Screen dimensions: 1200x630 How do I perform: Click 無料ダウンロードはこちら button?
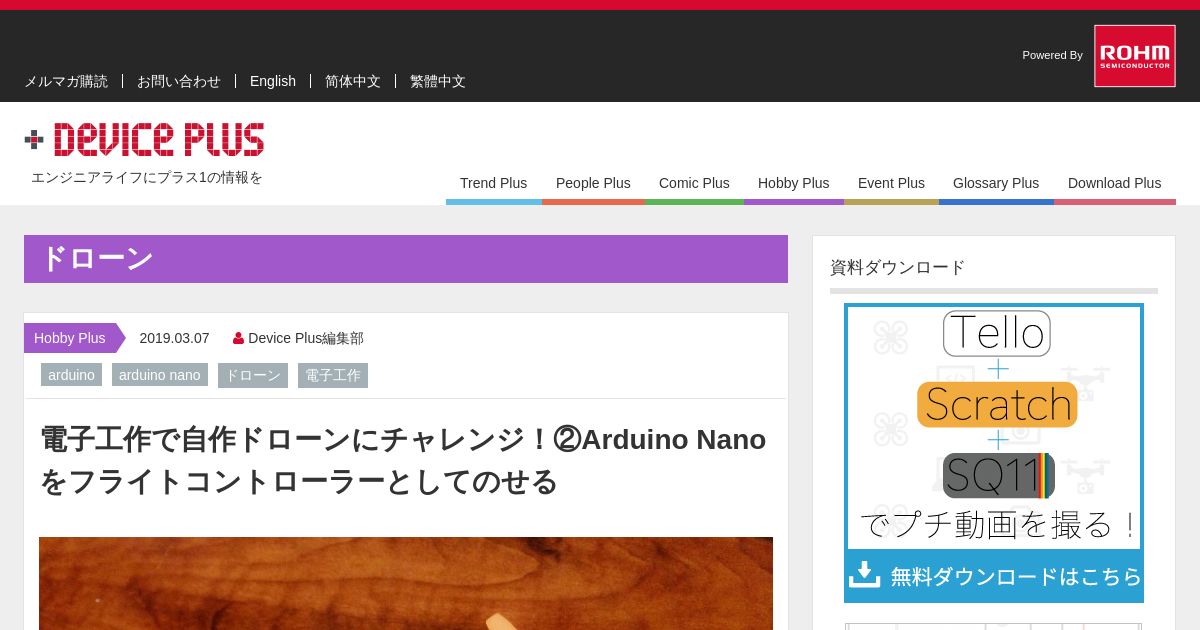pyautogui.click(x=994, y=576)
